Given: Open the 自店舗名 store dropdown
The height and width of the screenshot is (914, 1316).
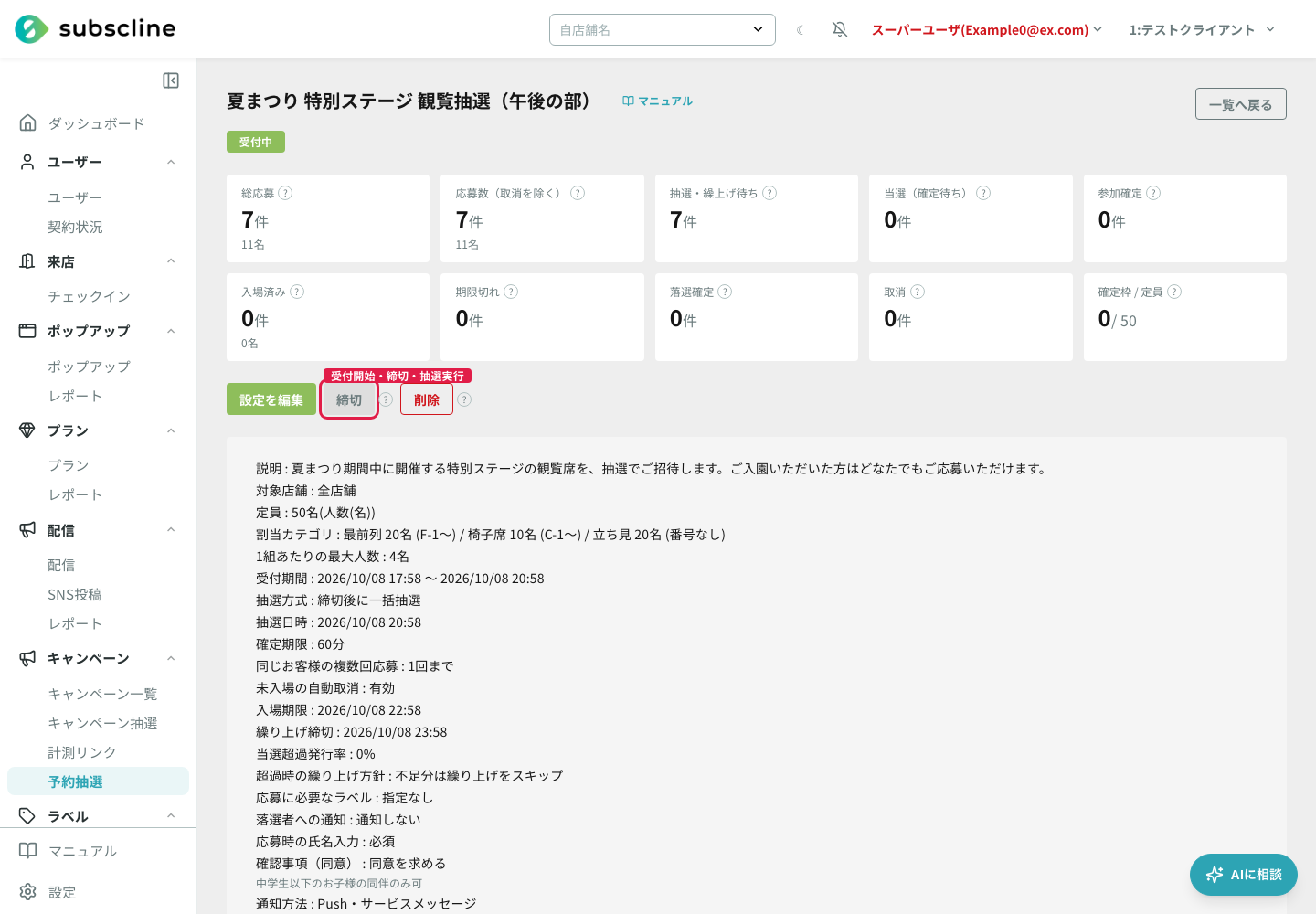Looking at the screenshot, I should pos(663,29).
